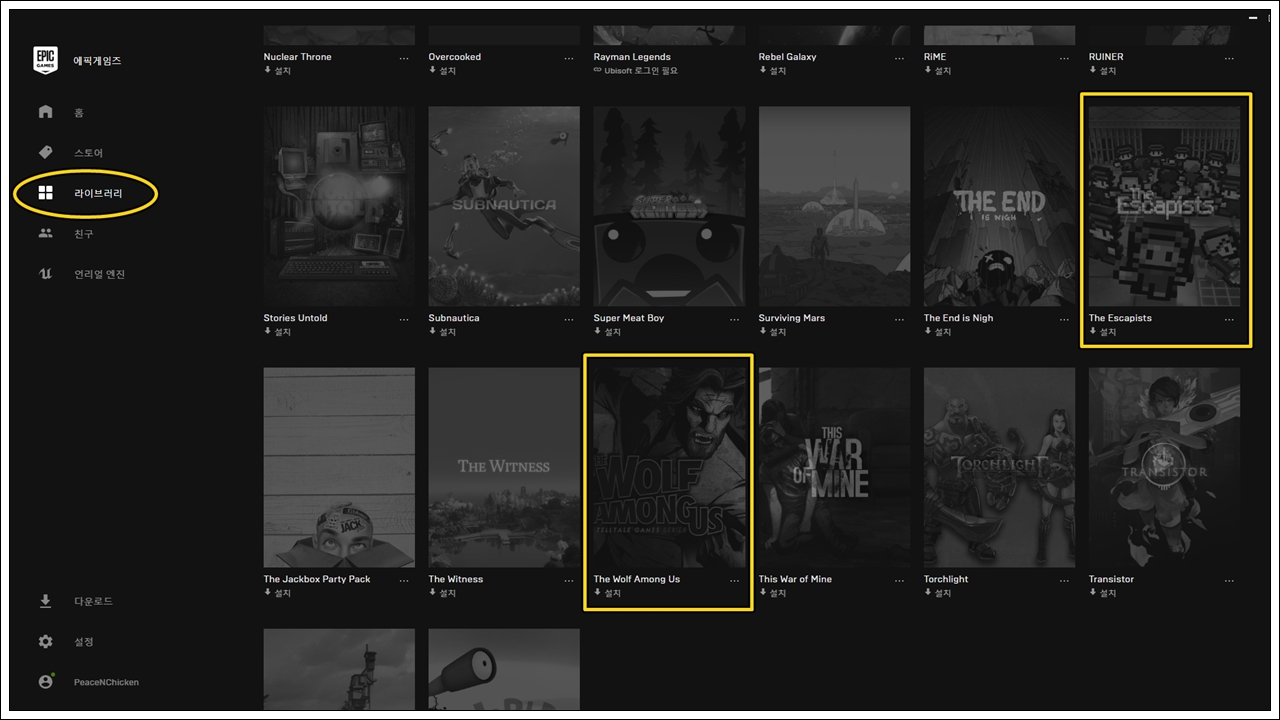Open options menu for The Witness

pos(570,580)
